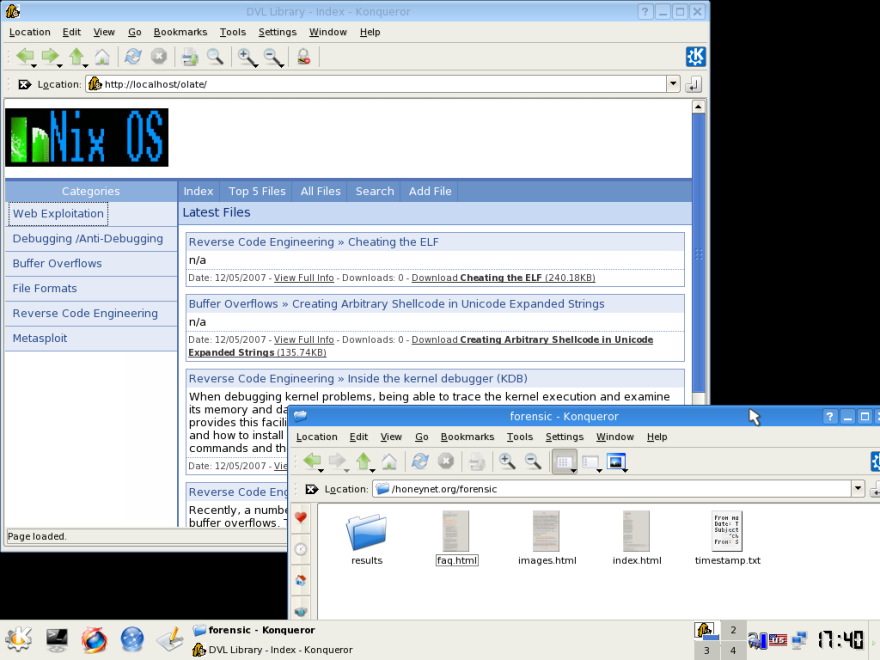Switch to virtual desktop 2 in pager
Image resolution: width=880 pixels, height=660 pixels.
point(733,630)
